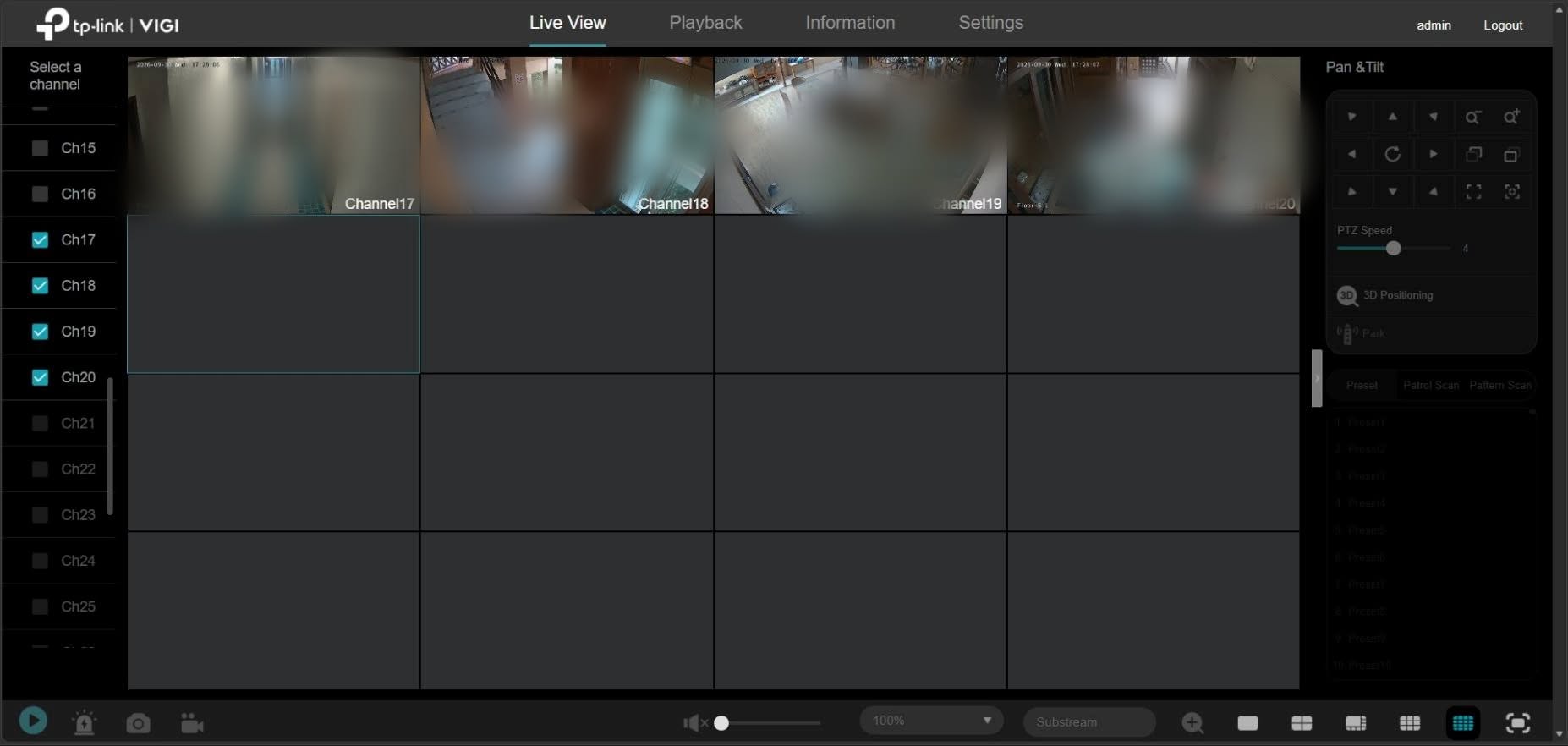Click the volume slider handle

(721, 723)
